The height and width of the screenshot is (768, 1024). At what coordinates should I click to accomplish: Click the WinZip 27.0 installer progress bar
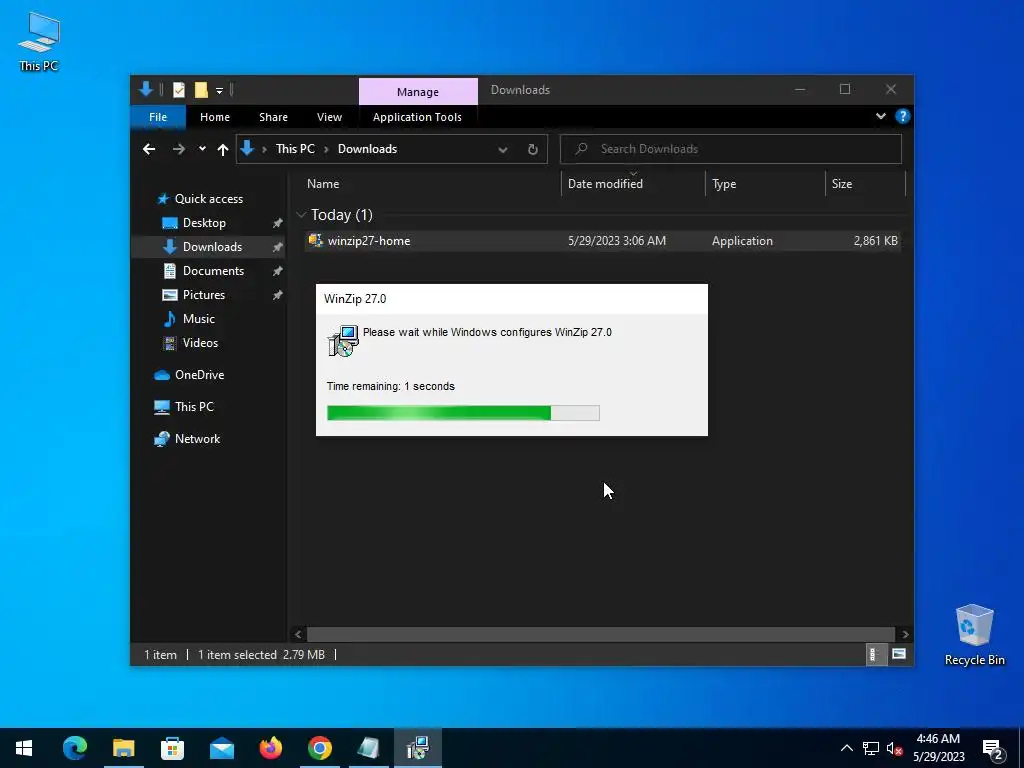(463, 413)
